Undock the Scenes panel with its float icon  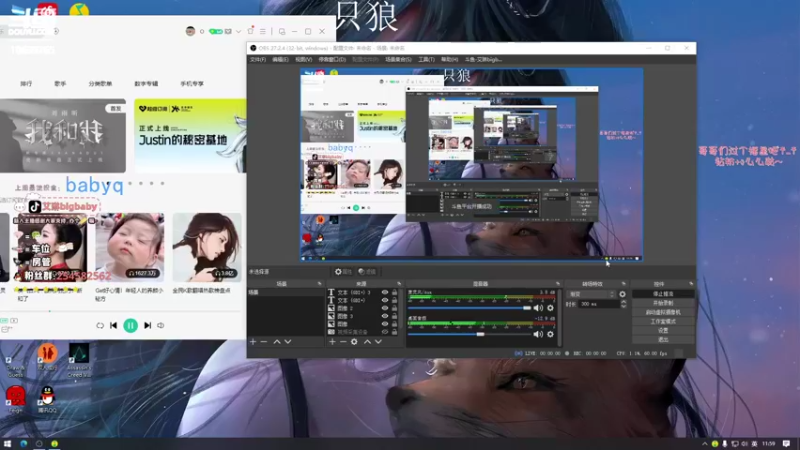pyautogui.click(x=319, y=284)
